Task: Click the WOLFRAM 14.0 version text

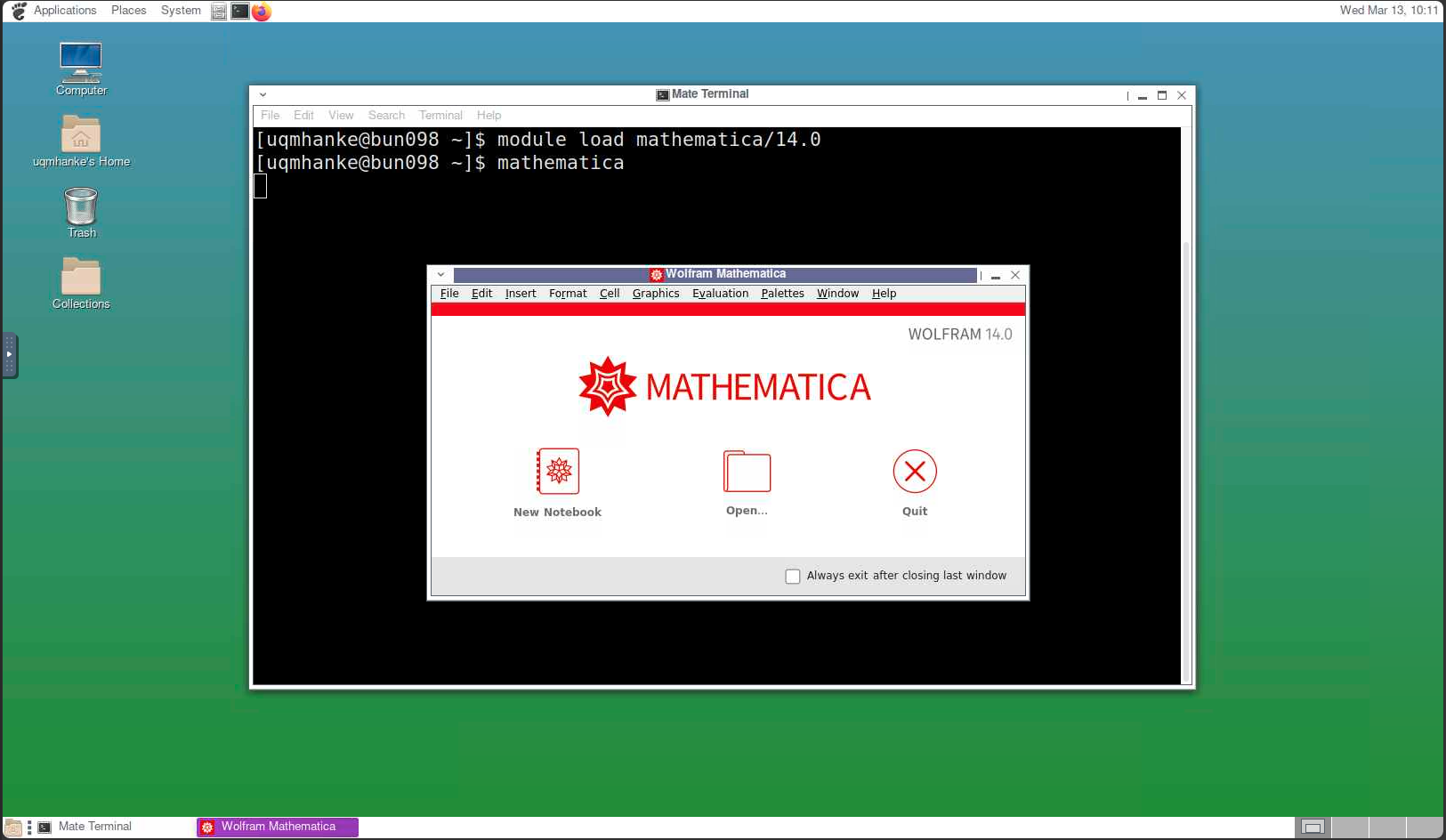Action: coord(960,335)
